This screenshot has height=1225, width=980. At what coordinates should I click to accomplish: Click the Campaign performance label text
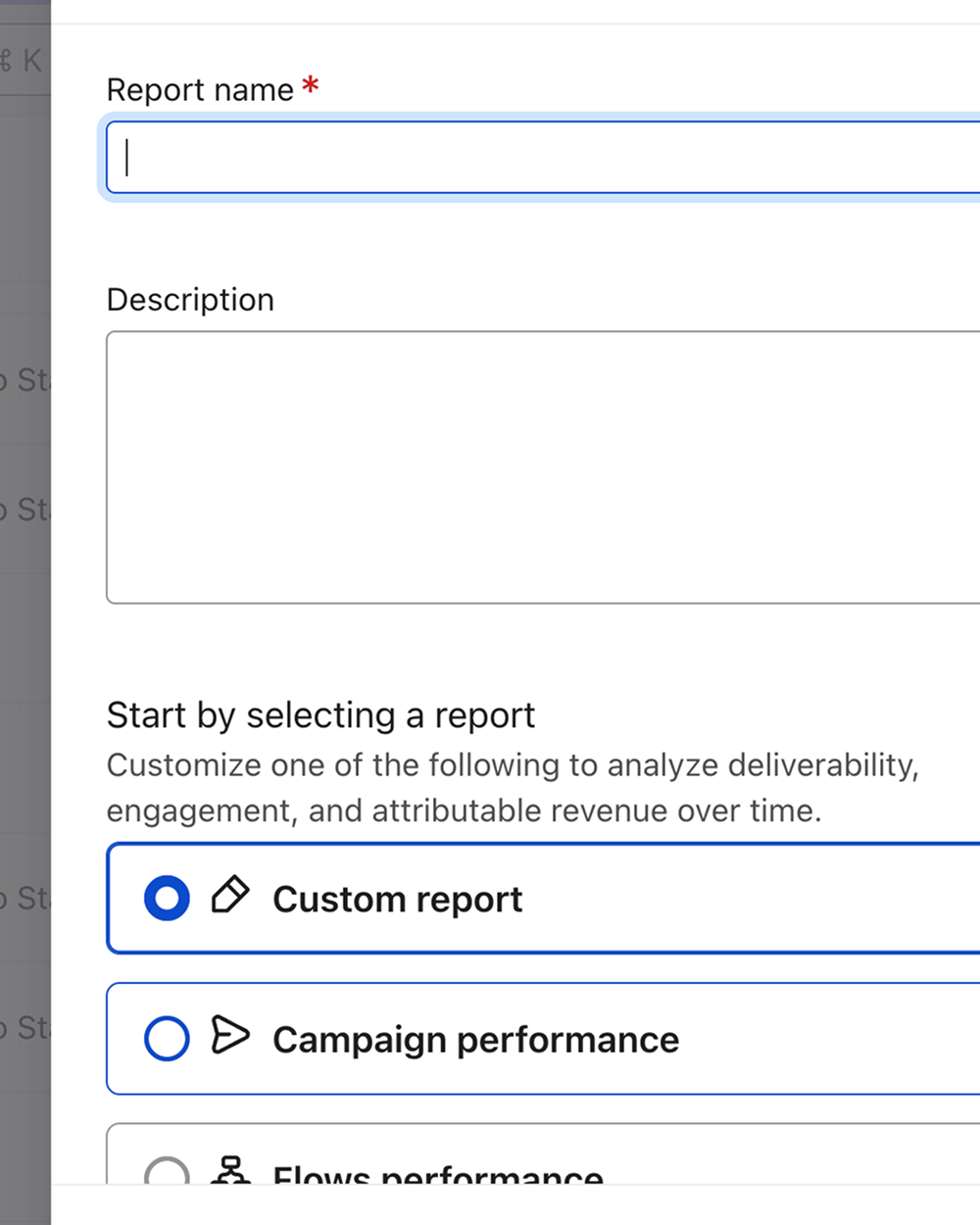(475, 1040)
